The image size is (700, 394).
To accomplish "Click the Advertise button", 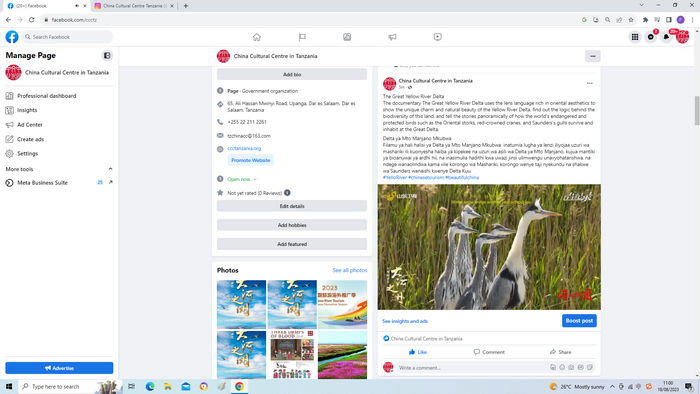I will (59, 368).
